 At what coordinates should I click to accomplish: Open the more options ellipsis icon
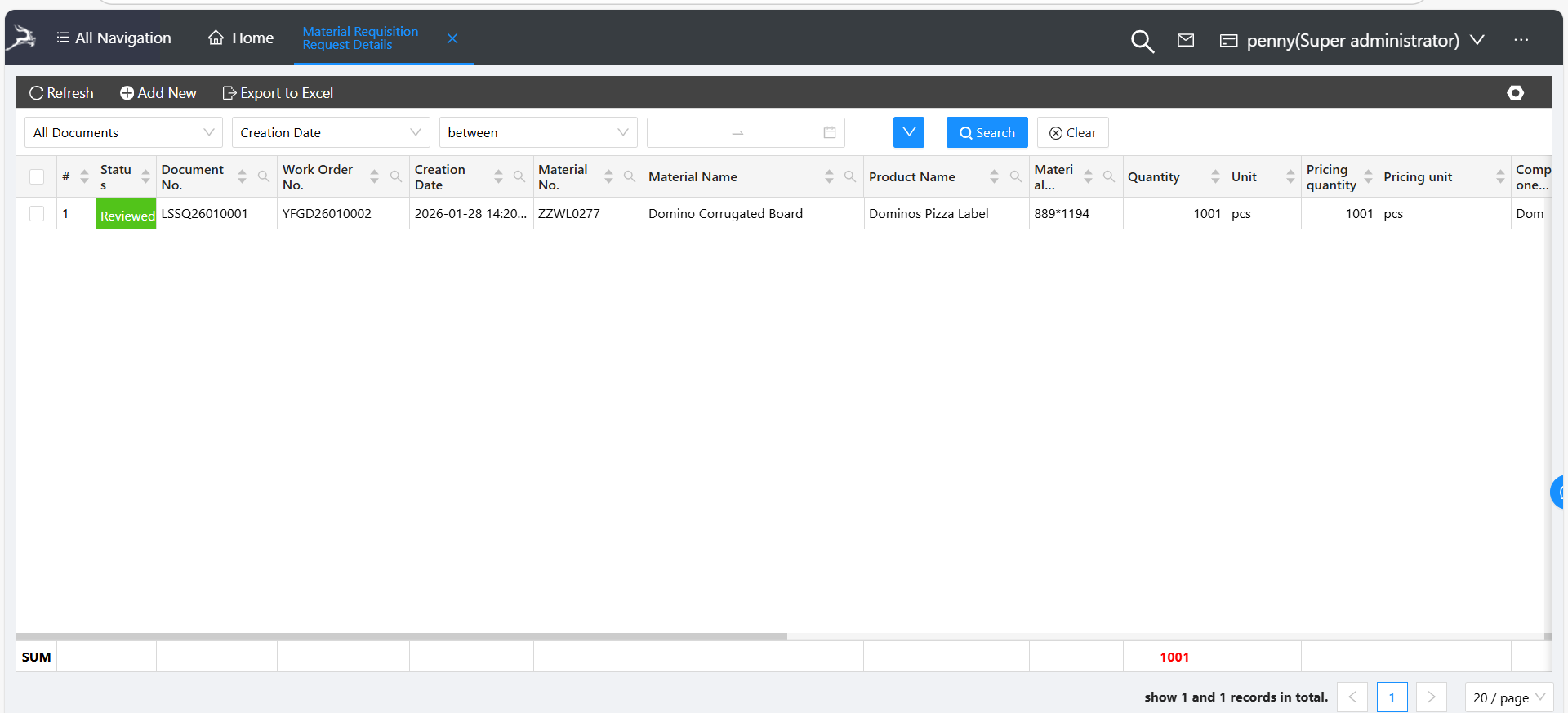(1521, 40)
